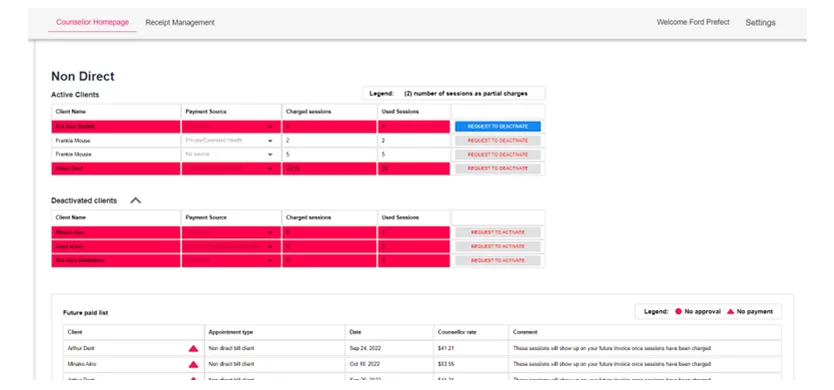Request to activate the last deactivated client
The width and height of the screenshot is (834, 390).
click(x=498, y=261)
